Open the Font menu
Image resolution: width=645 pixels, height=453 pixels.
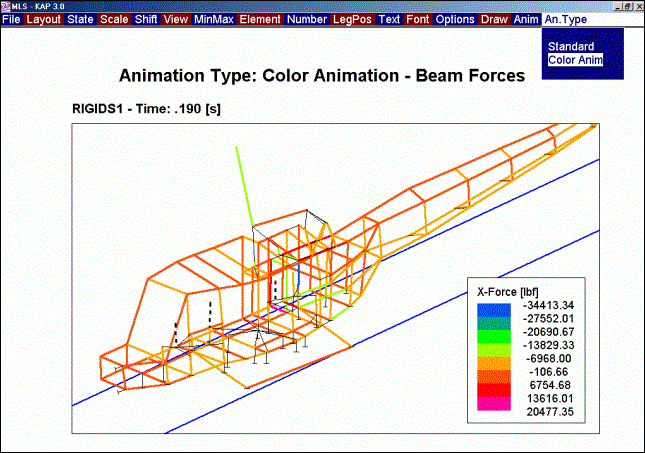(418, 19)
